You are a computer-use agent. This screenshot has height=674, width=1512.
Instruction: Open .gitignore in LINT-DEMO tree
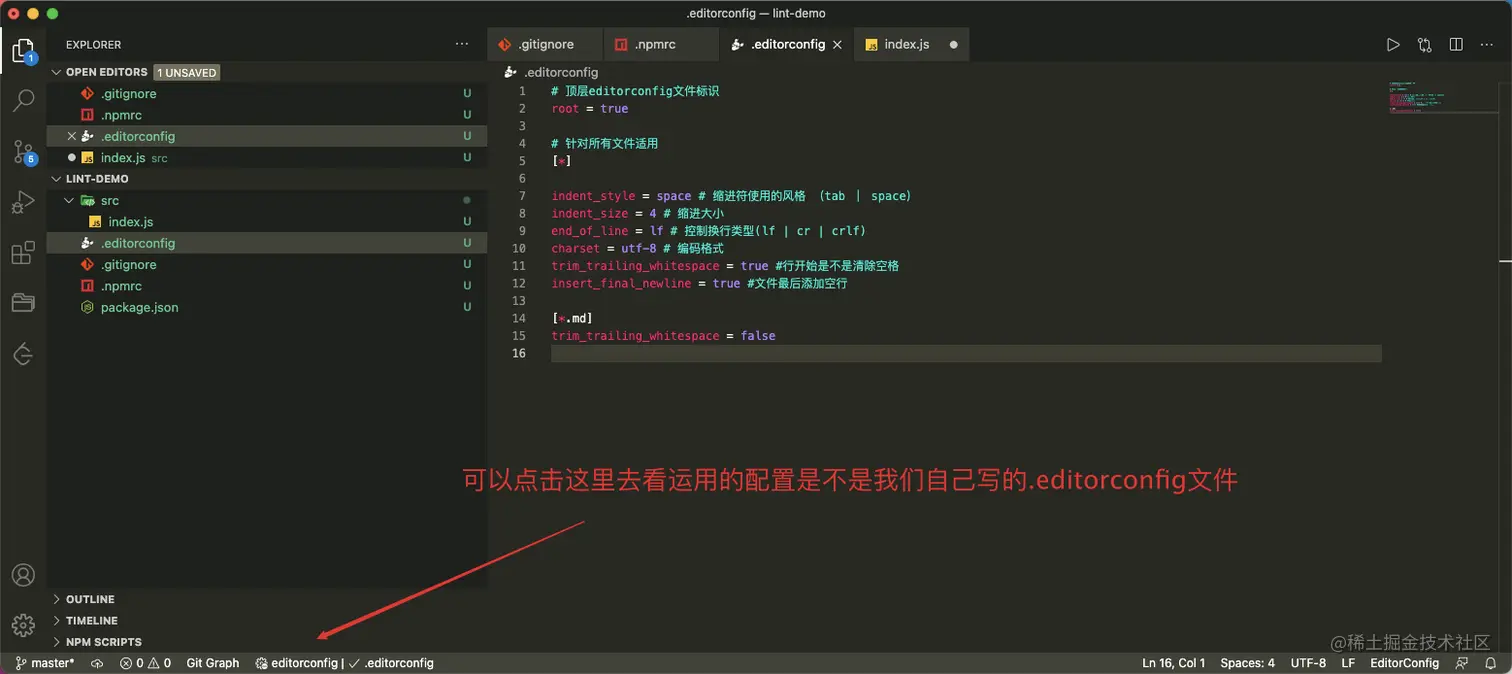267,265
